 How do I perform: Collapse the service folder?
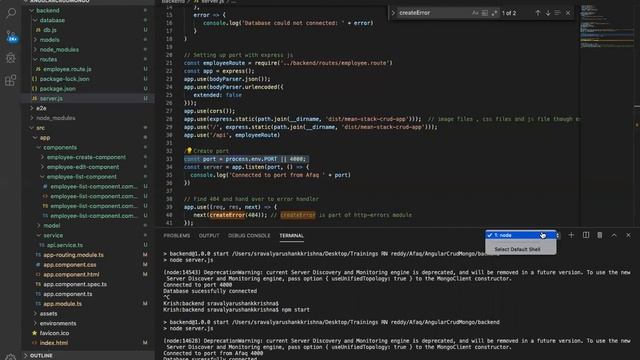53,235
